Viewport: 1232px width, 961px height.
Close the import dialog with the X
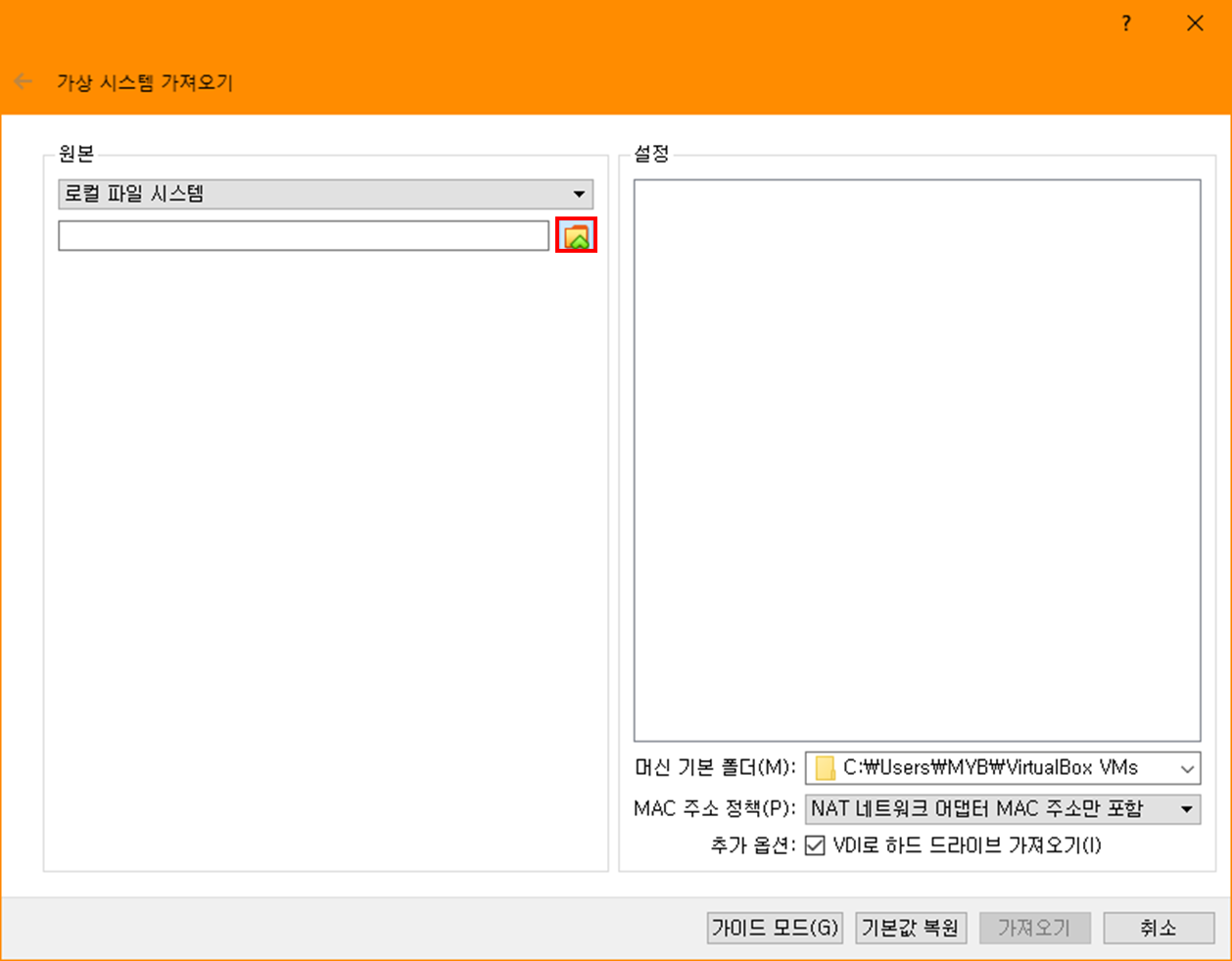coord(1195,23)
